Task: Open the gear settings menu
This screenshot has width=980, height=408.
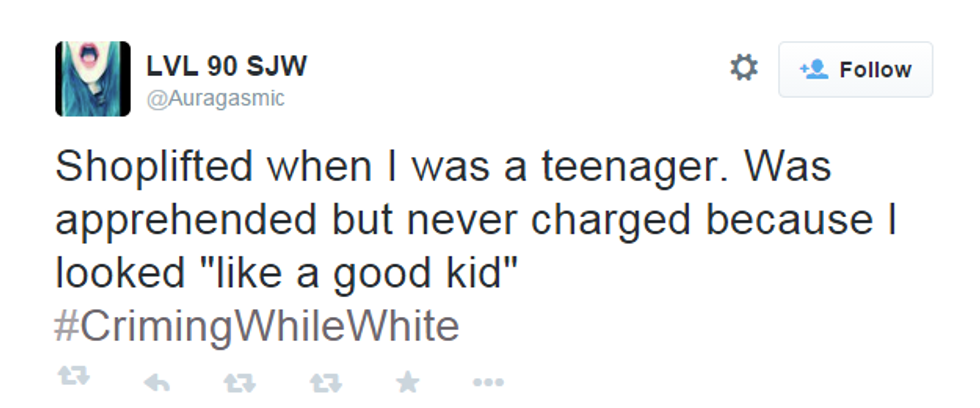Action: tap(744, 68)
